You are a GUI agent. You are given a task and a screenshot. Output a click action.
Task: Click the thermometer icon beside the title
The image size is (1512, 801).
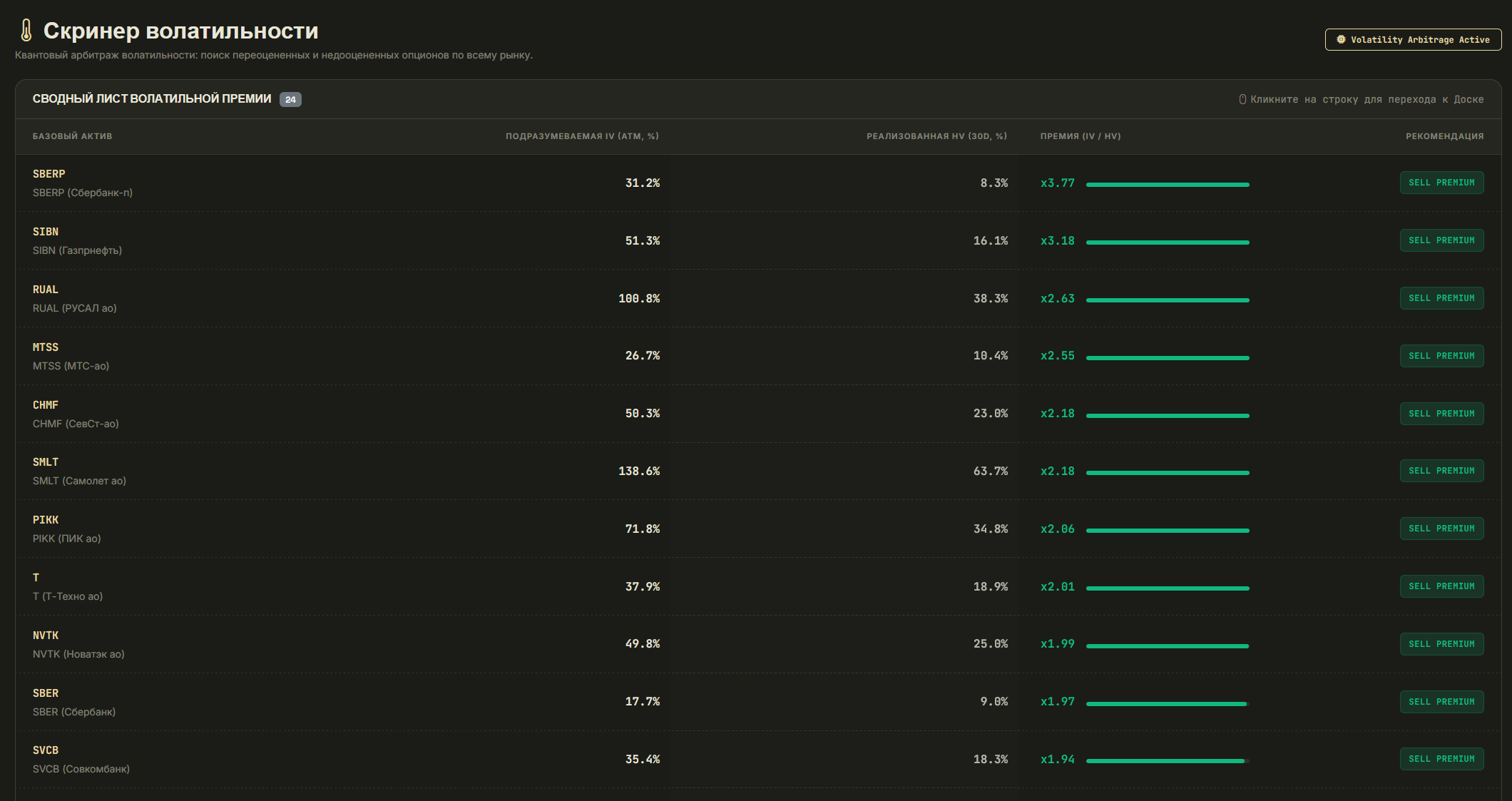pyautogui.click(x=26, y=31)
